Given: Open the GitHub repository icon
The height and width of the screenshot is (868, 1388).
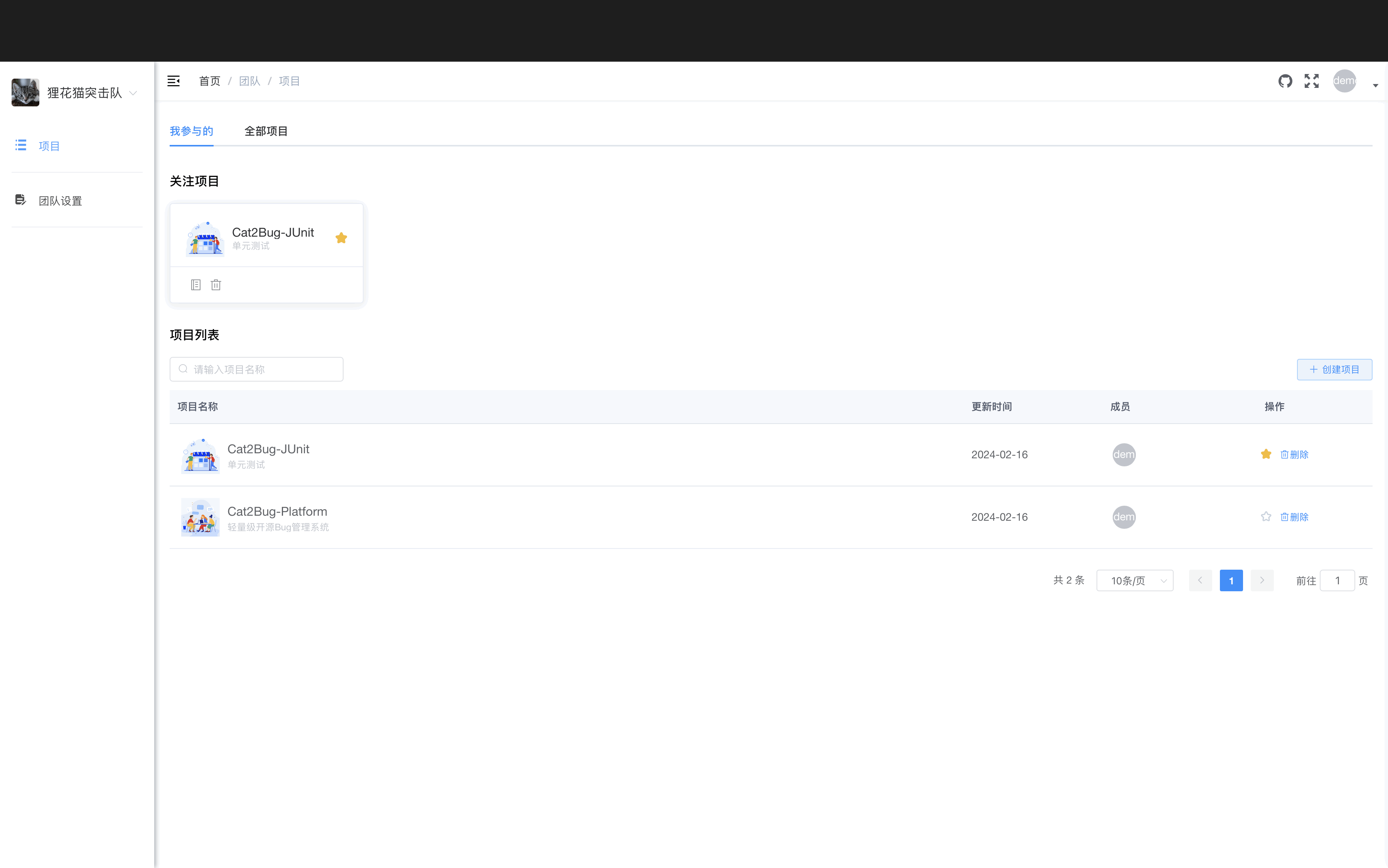Looking at the screenshot, I should click(1285, 81).
